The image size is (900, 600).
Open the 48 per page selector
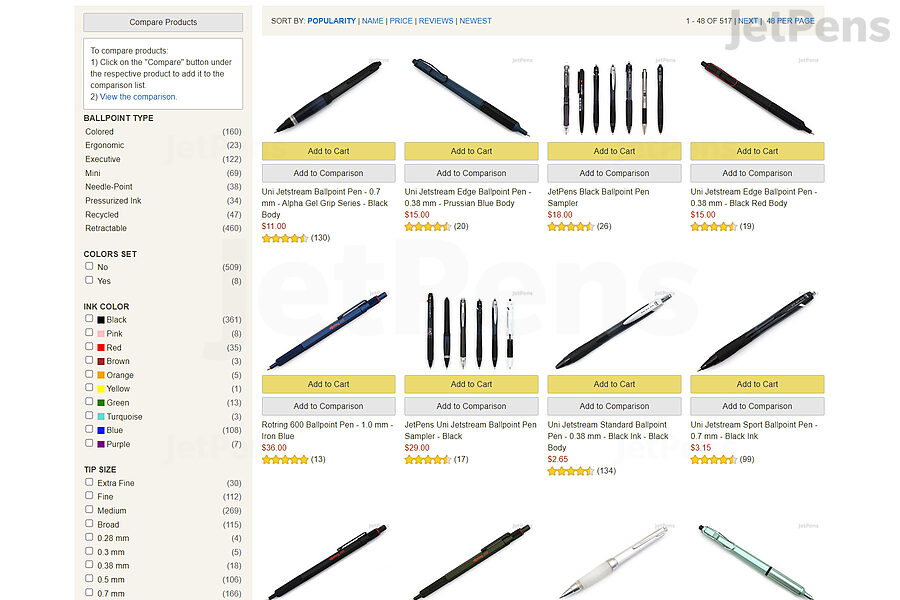point(790,21)
